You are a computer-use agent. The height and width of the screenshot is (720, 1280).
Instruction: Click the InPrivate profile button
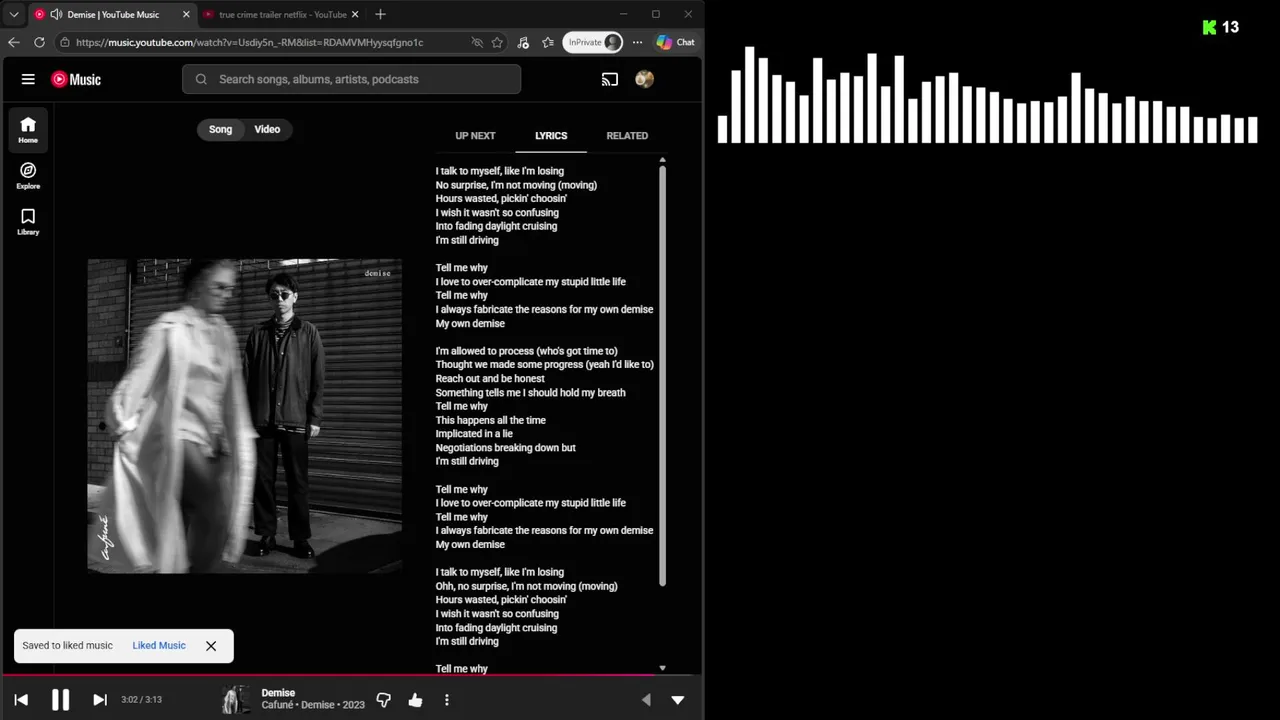point(594,42)
